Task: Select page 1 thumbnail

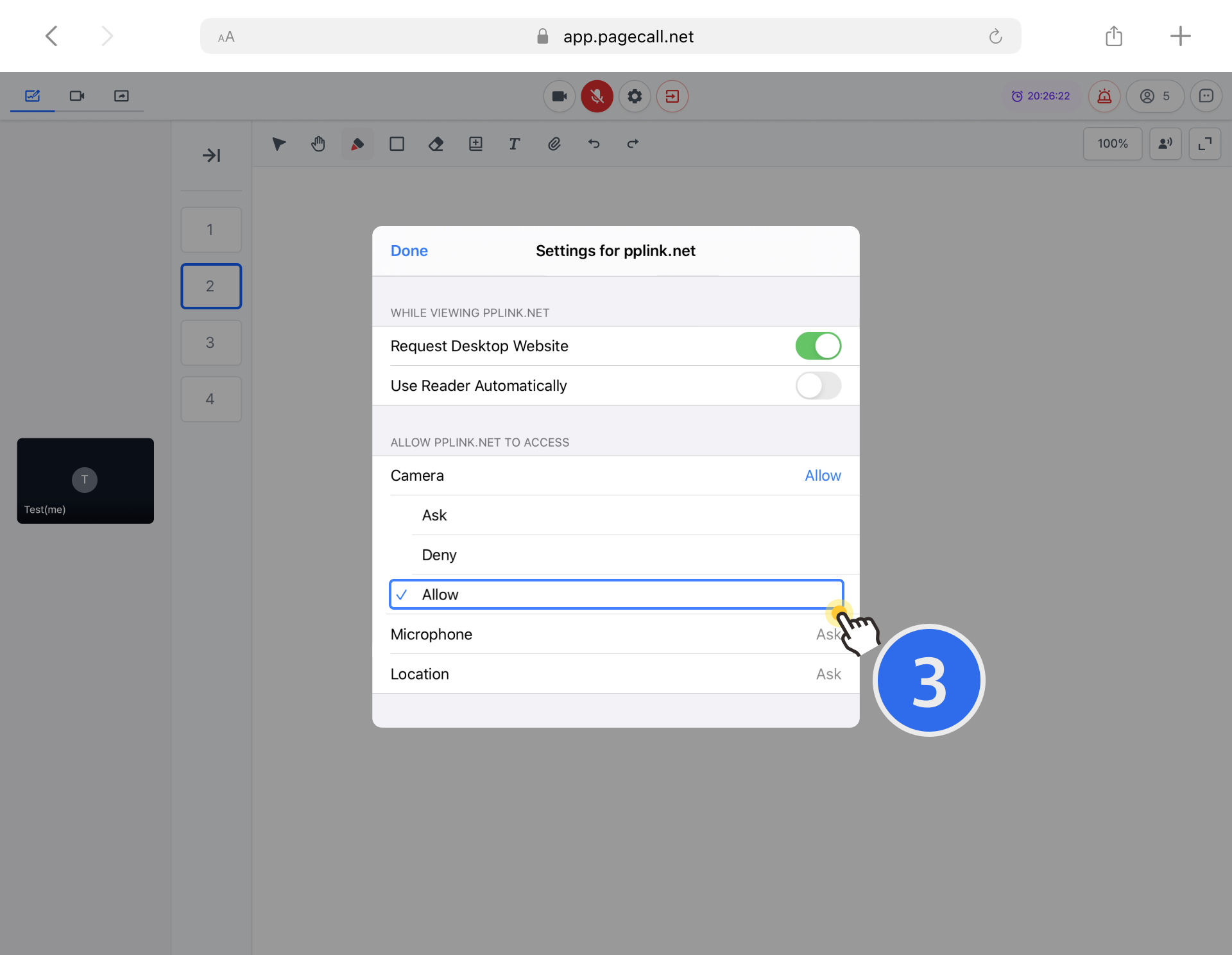Action: (211, 230)
